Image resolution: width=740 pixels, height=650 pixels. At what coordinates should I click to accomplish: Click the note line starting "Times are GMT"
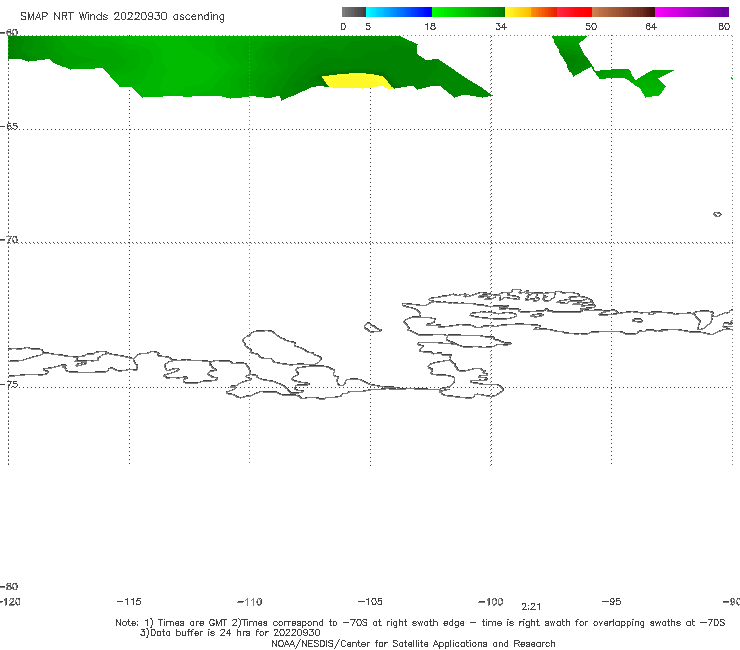tap(420, 623)
